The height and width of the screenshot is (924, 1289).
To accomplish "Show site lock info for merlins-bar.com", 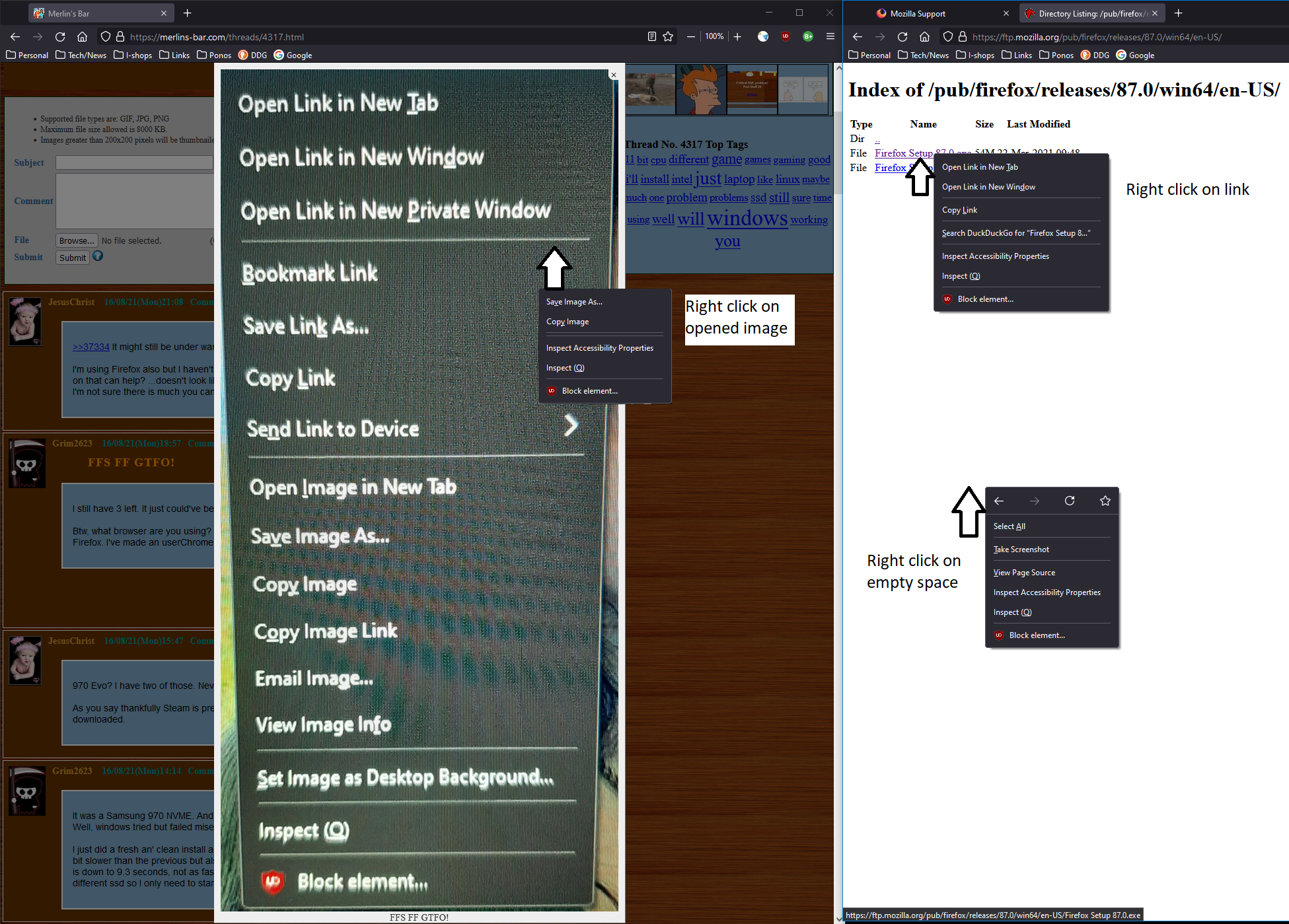I will click(x=120, y=37).
